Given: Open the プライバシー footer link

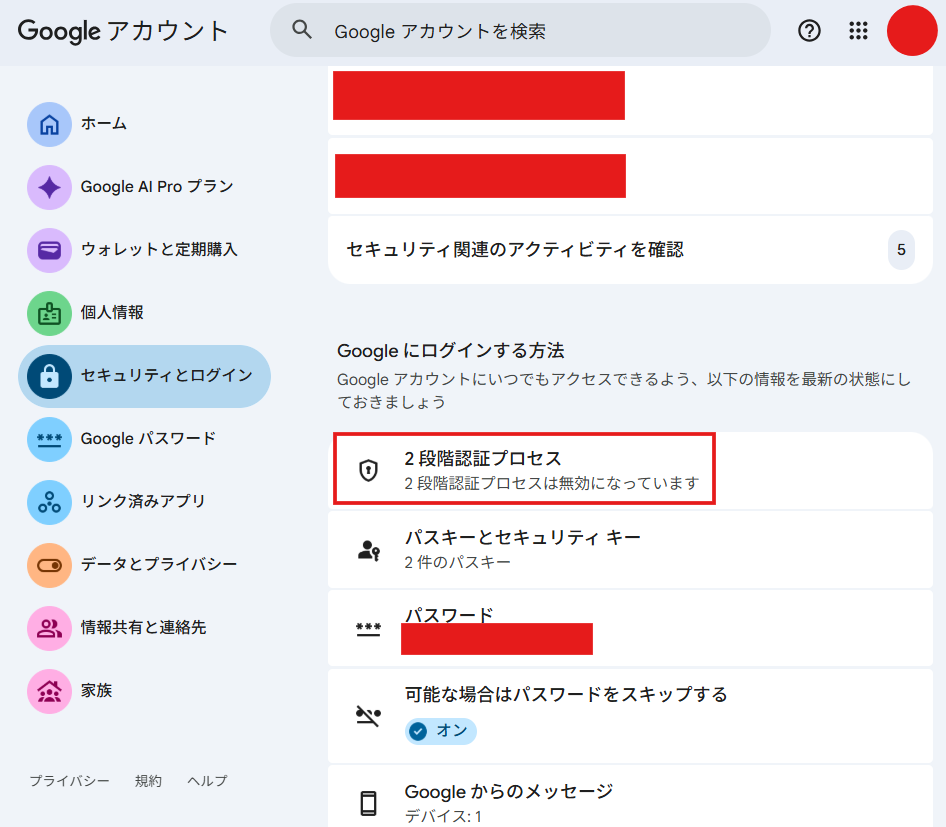Looking at the screenshot, I should tap(69, 781).
